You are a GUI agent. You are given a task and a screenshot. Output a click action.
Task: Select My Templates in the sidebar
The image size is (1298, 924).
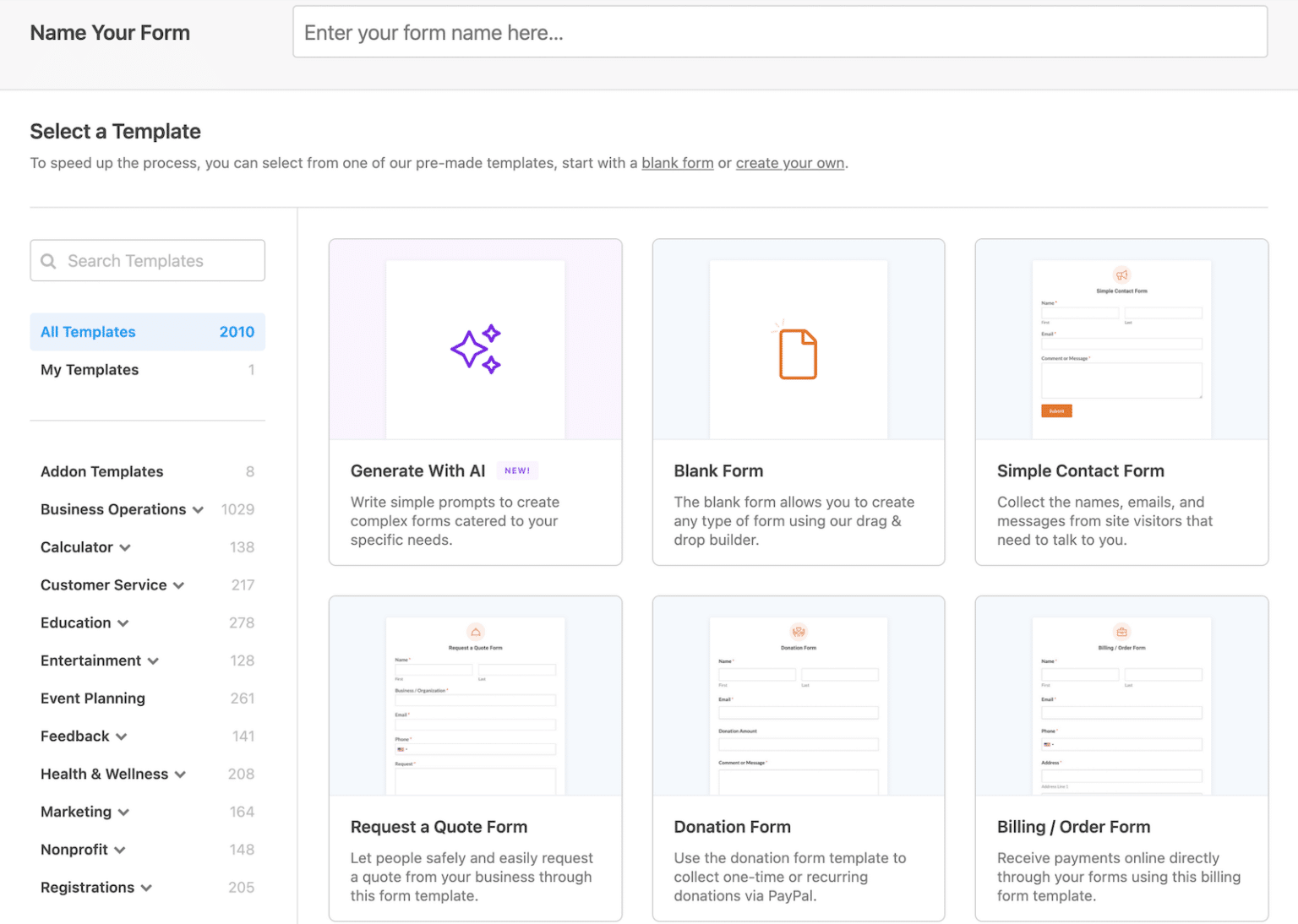click(x=90, y=369)
